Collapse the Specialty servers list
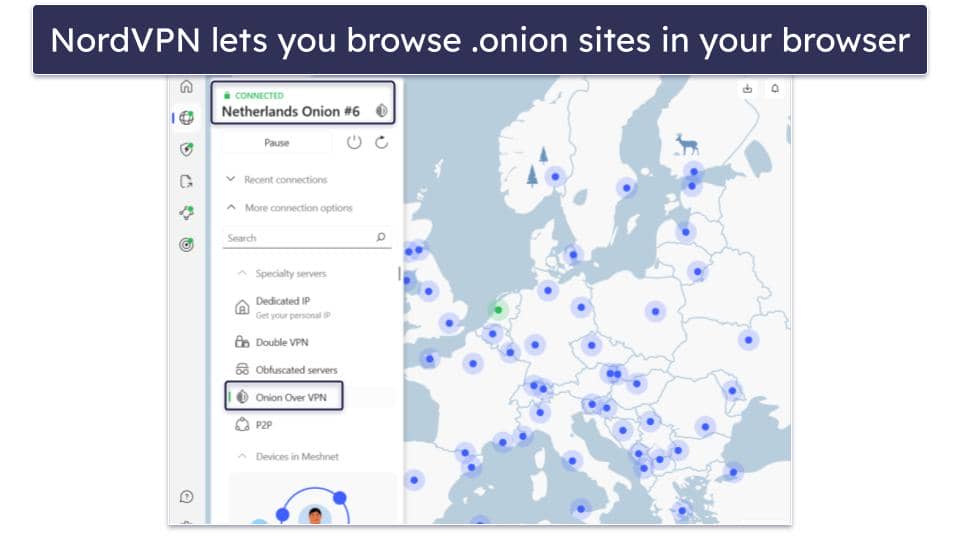 pos(282,273)
